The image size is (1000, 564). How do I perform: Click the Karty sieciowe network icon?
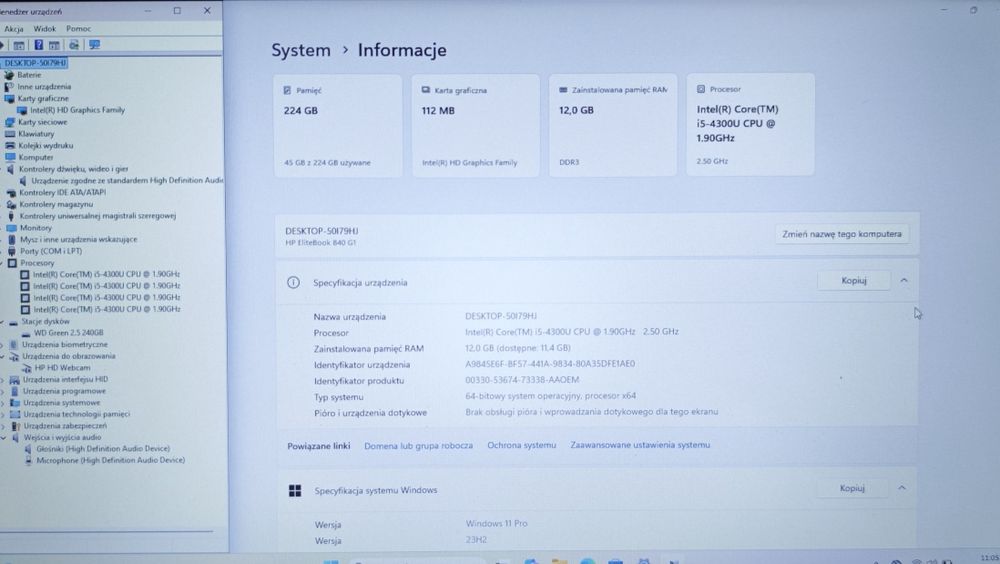tap(10, 122)
